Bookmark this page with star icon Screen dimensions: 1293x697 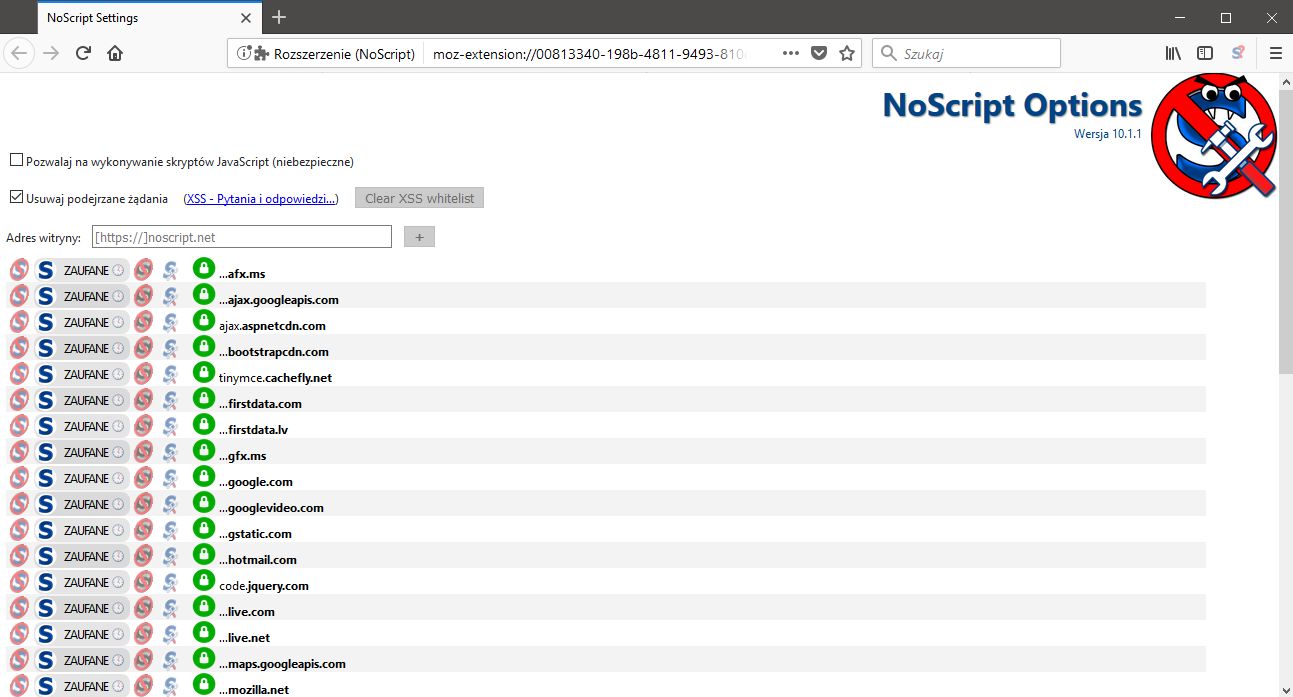(847, 53)
